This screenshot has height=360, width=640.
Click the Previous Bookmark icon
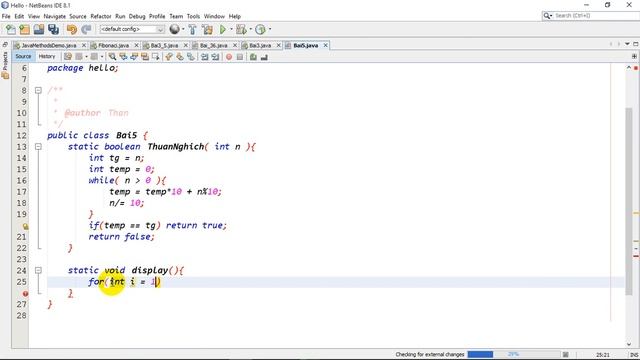169,57
